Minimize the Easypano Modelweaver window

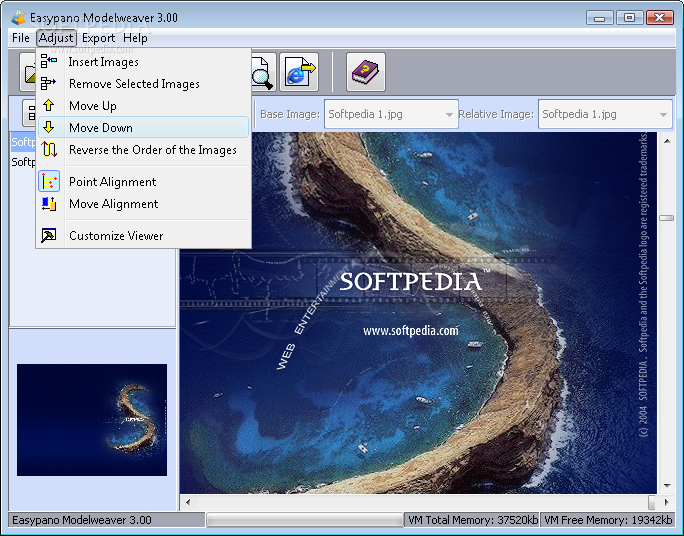600,17
